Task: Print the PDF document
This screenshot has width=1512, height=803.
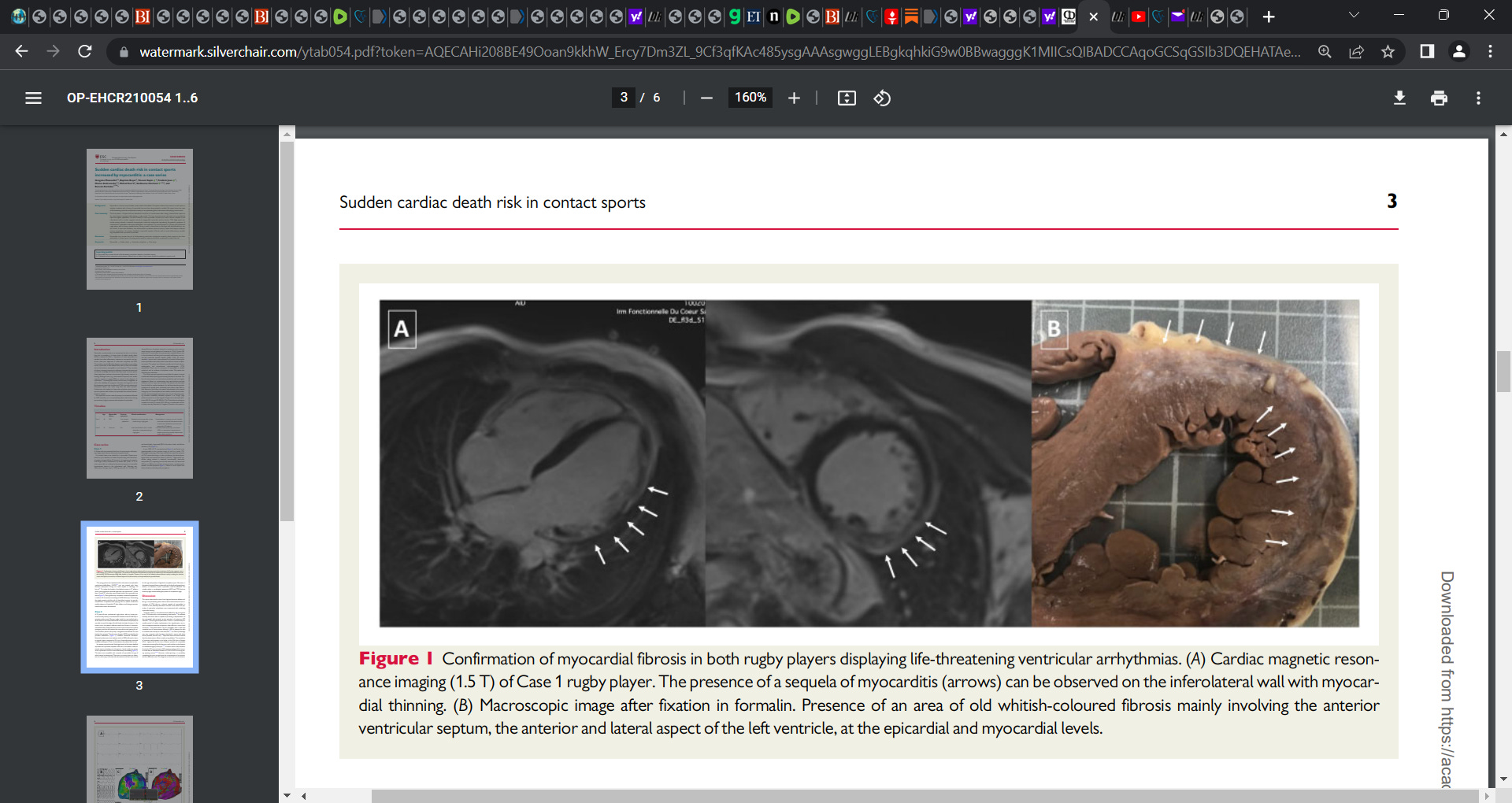Action: [x=1439, y=98]
